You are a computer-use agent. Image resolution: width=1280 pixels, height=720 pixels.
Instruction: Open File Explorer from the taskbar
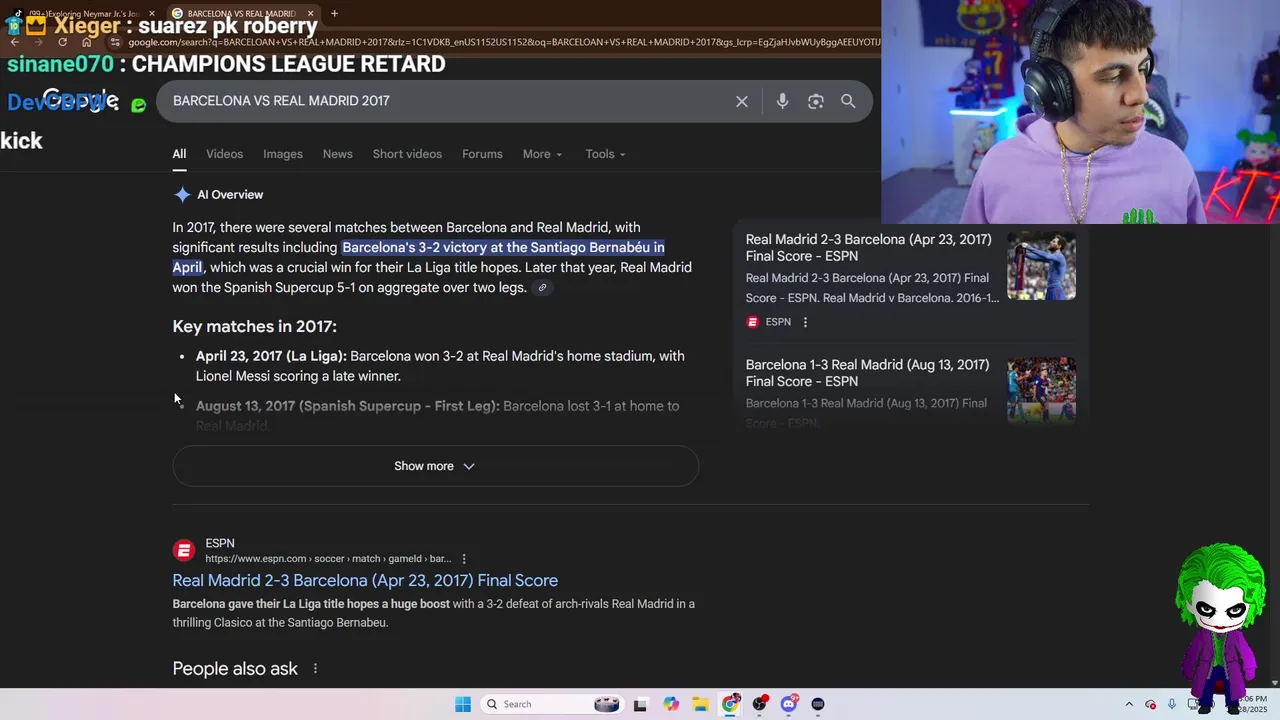click(700, 704)
